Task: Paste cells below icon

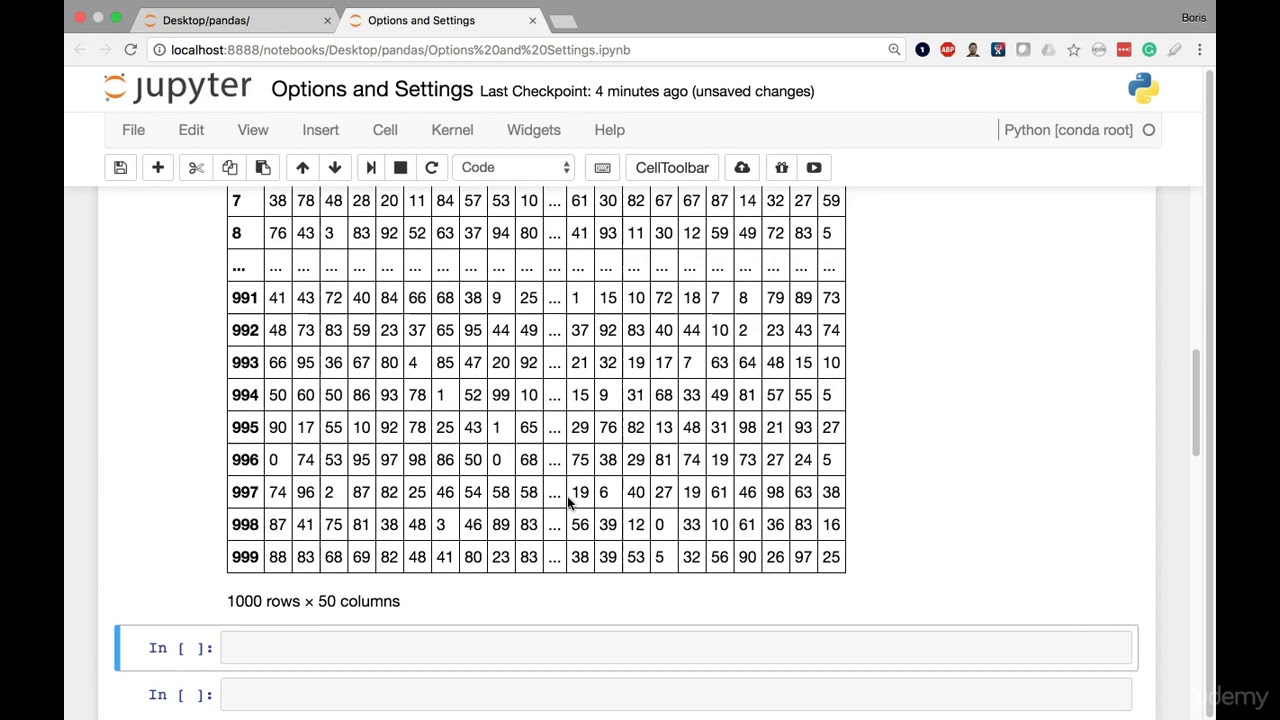Action: tap(263, 168)
